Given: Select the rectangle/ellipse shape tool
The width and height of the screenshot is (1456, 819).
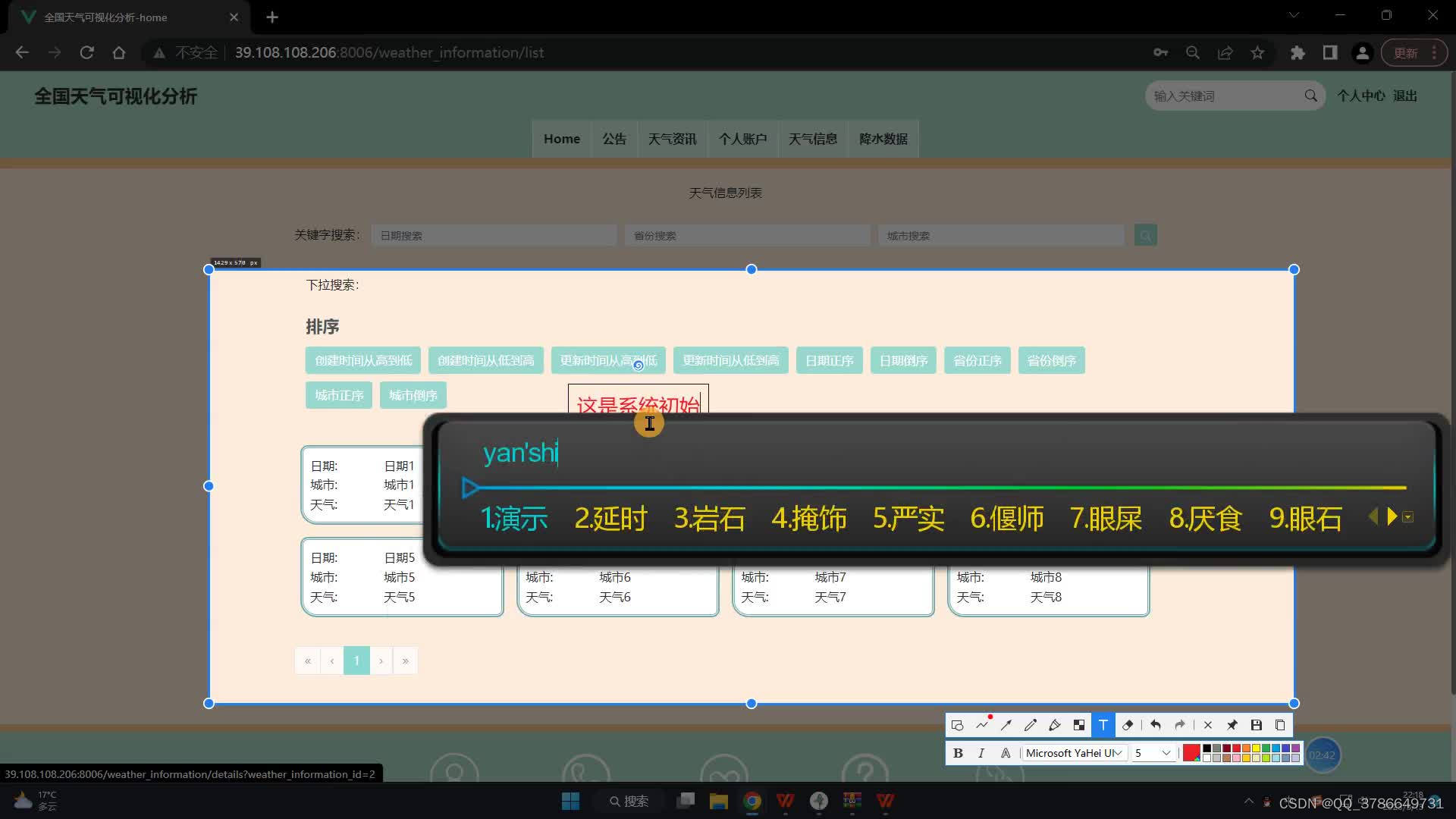Looking at the screenshot, I should click(957, 725).
